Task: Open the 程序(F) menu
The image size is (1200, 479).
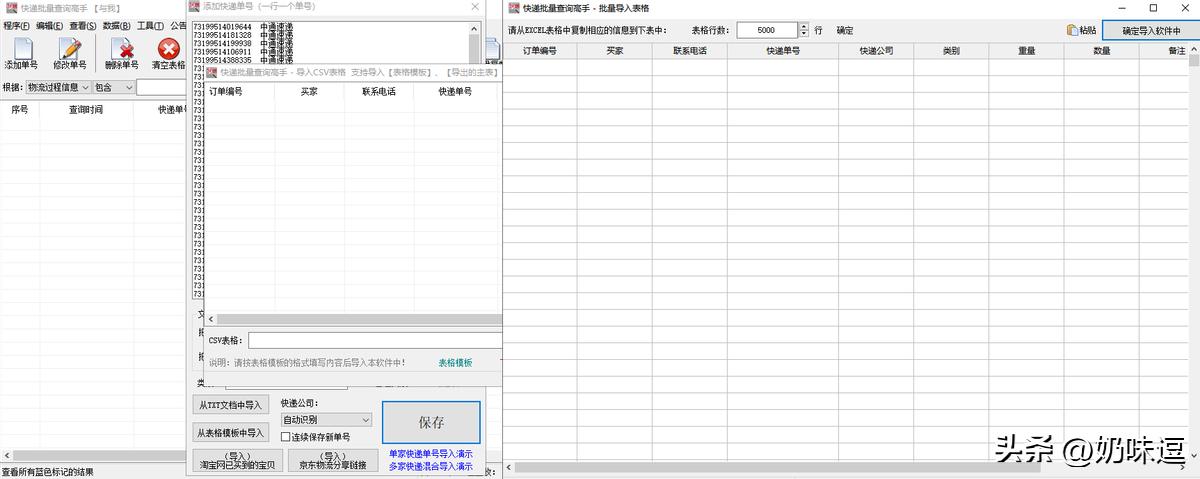Action: tap(16, 25)
